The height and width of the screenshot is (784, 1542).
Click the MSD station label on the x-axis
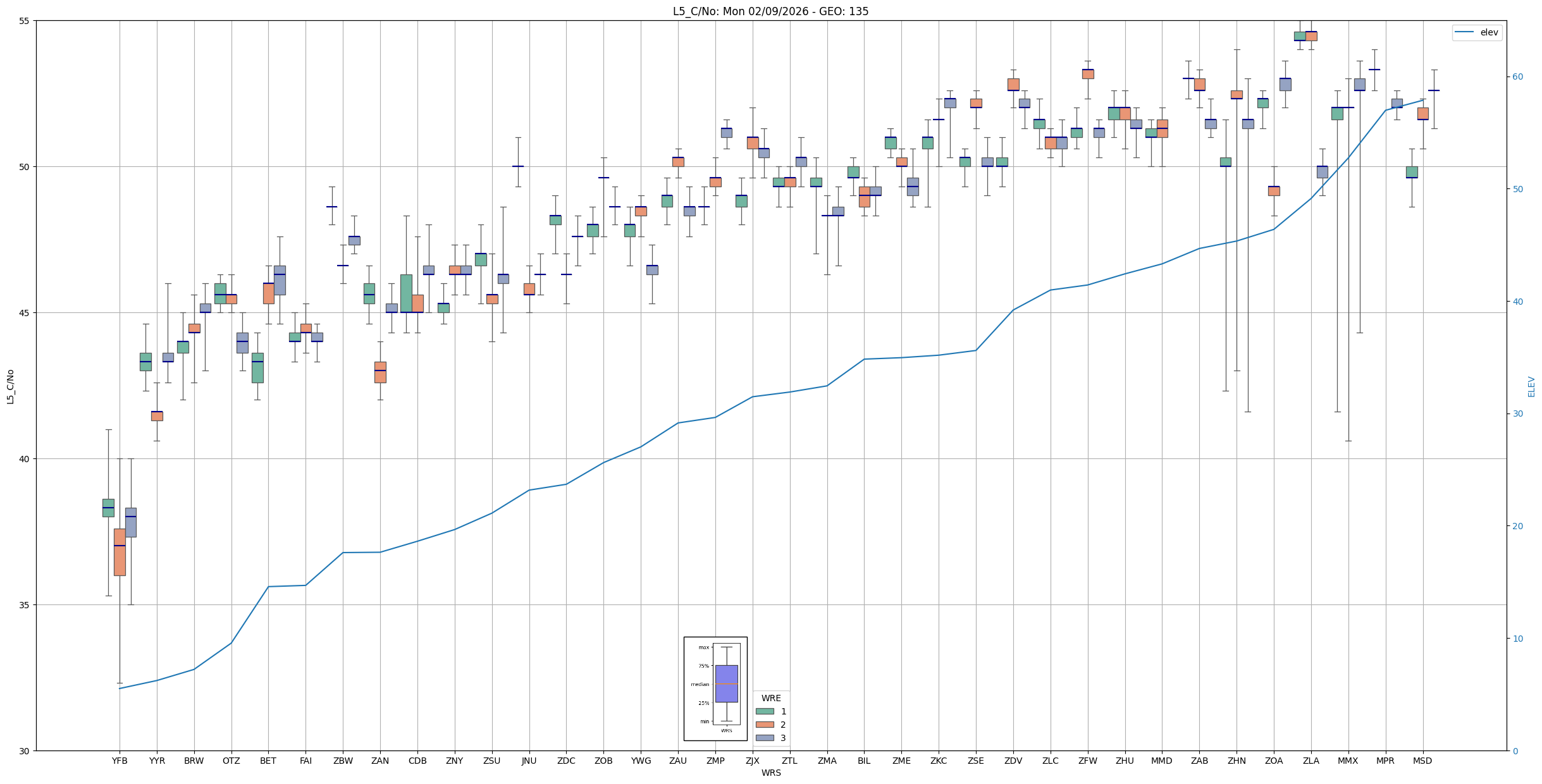pyautogui.click(x=1422, y=761)
